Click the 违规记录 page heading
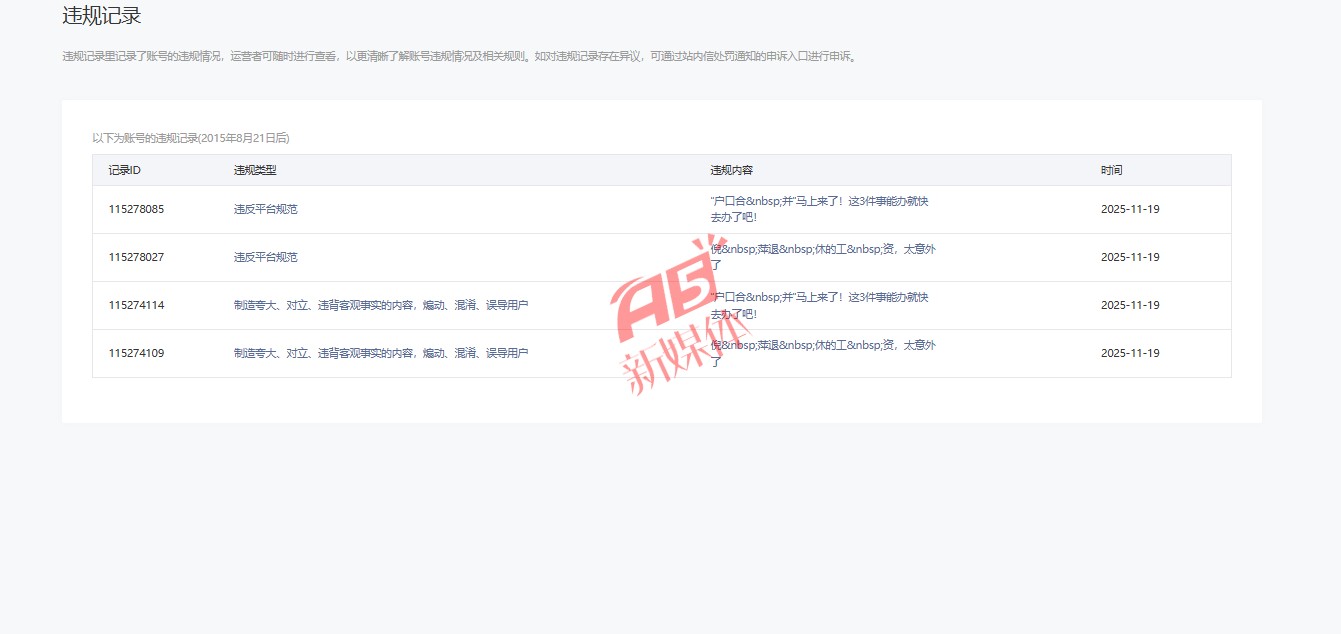Screen dimensions: 1341x634 pos(101,16)
